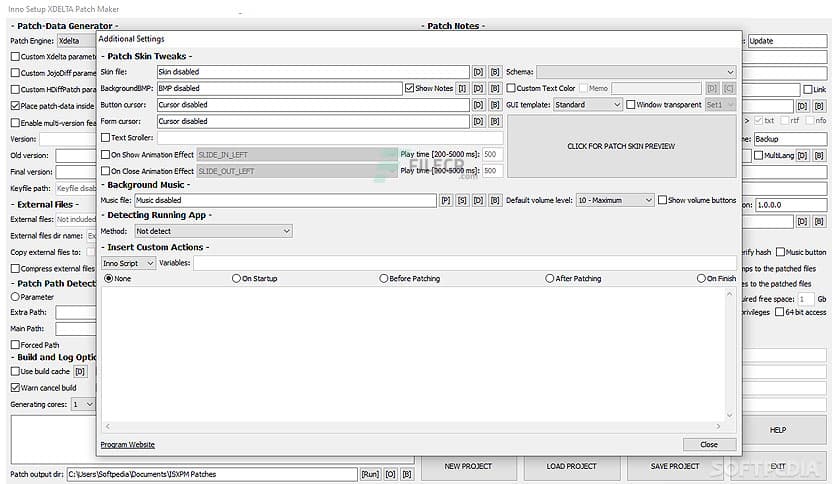836x484 pixels.
Task: Click the custom actions script text area
Action: click(x=413, y=354)
